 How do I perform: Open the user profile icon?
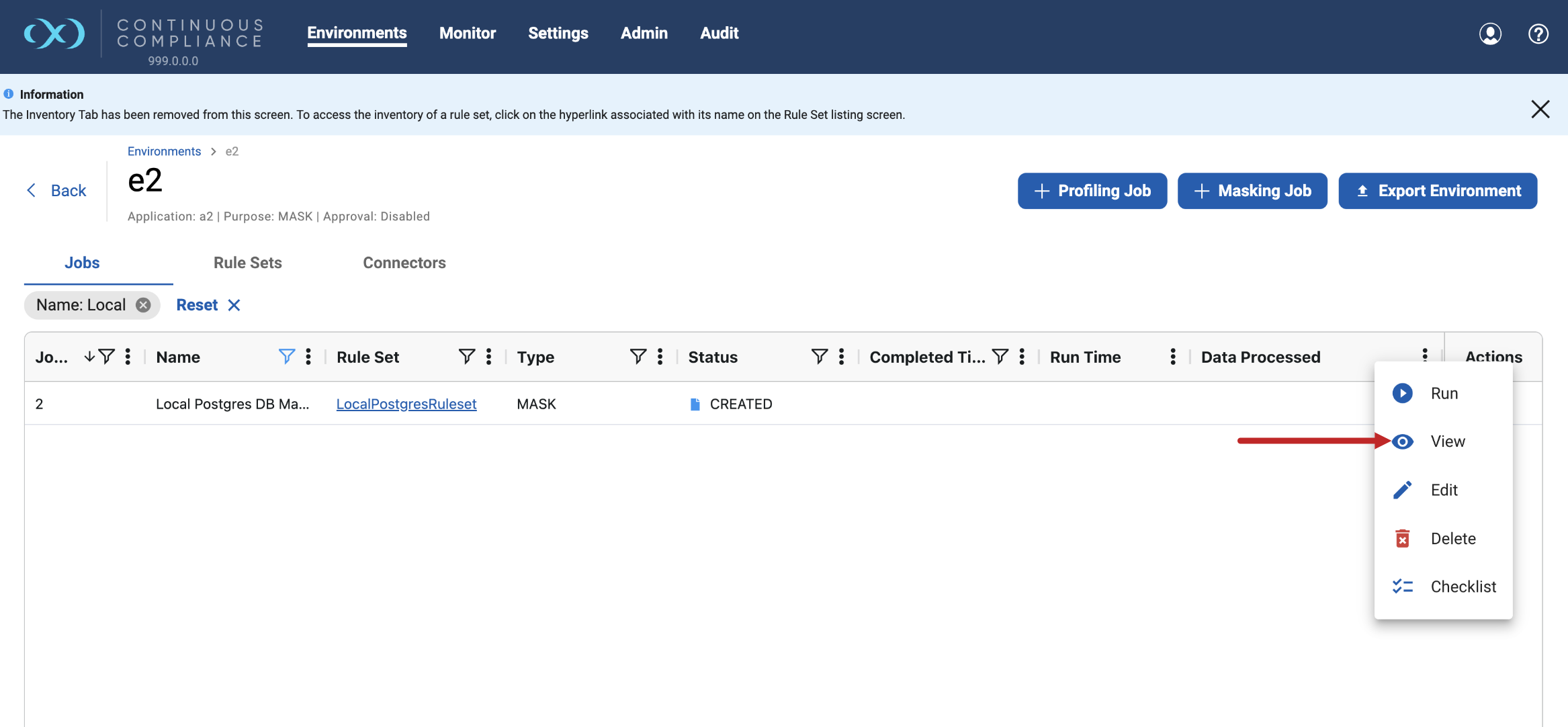pyautogui.click(x=1490, y=34)
